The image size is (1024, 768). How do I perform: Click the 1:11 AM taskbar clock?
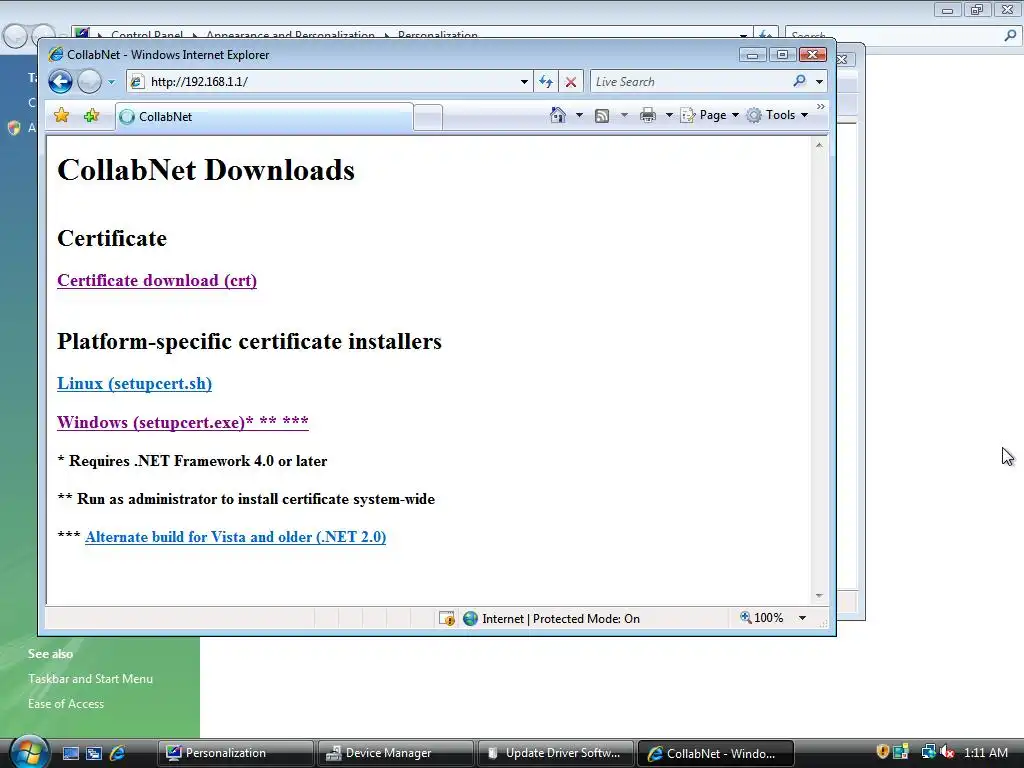click(x=985, y=752)
